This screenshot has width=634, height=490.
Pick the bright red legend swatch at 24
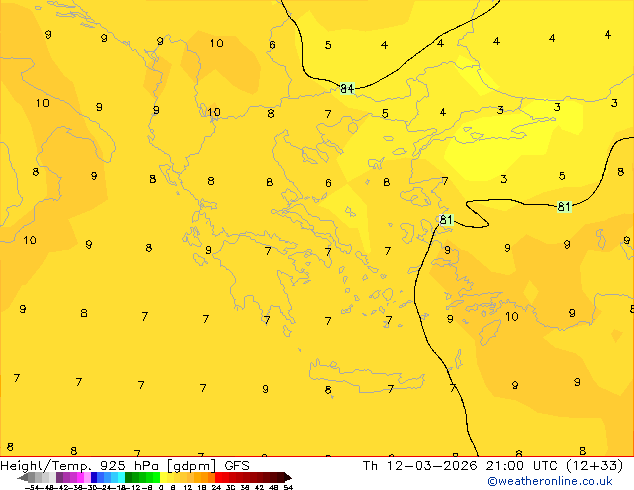218,477
